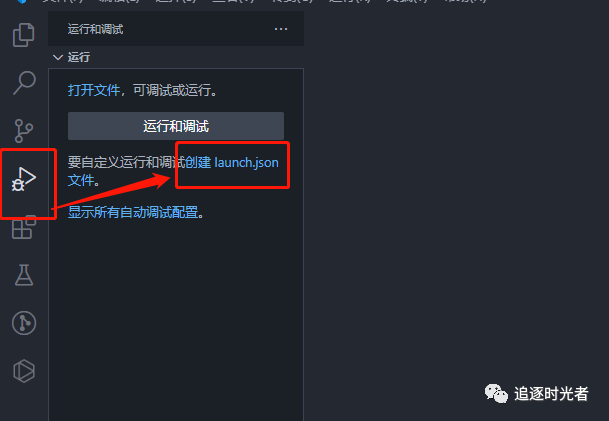Open the Explorer view in activity bar
This screenshot has height=421, width=609.
coord(24,35)
